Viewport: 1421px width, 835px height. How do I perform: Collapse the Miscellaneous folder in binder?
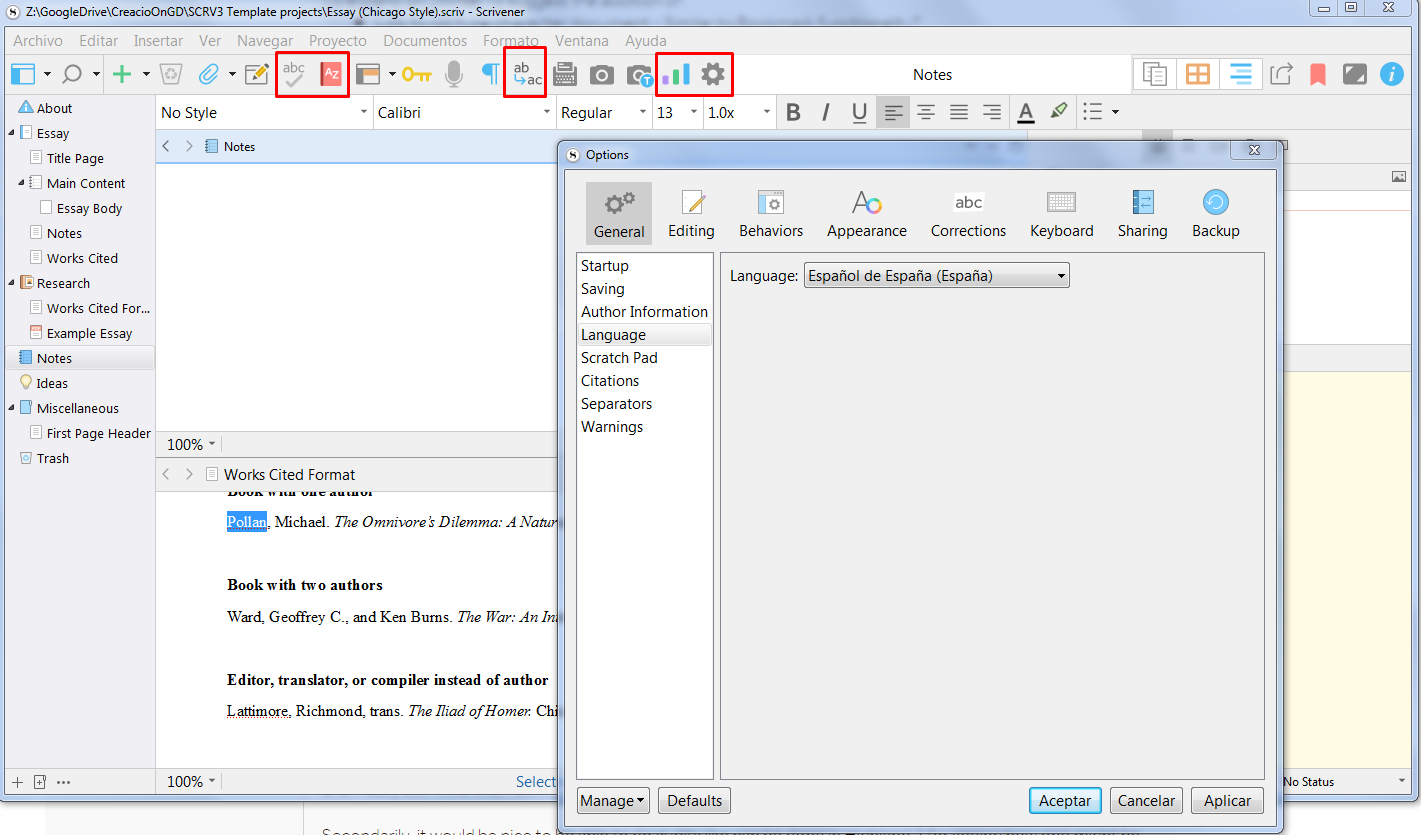click(12, 408)
